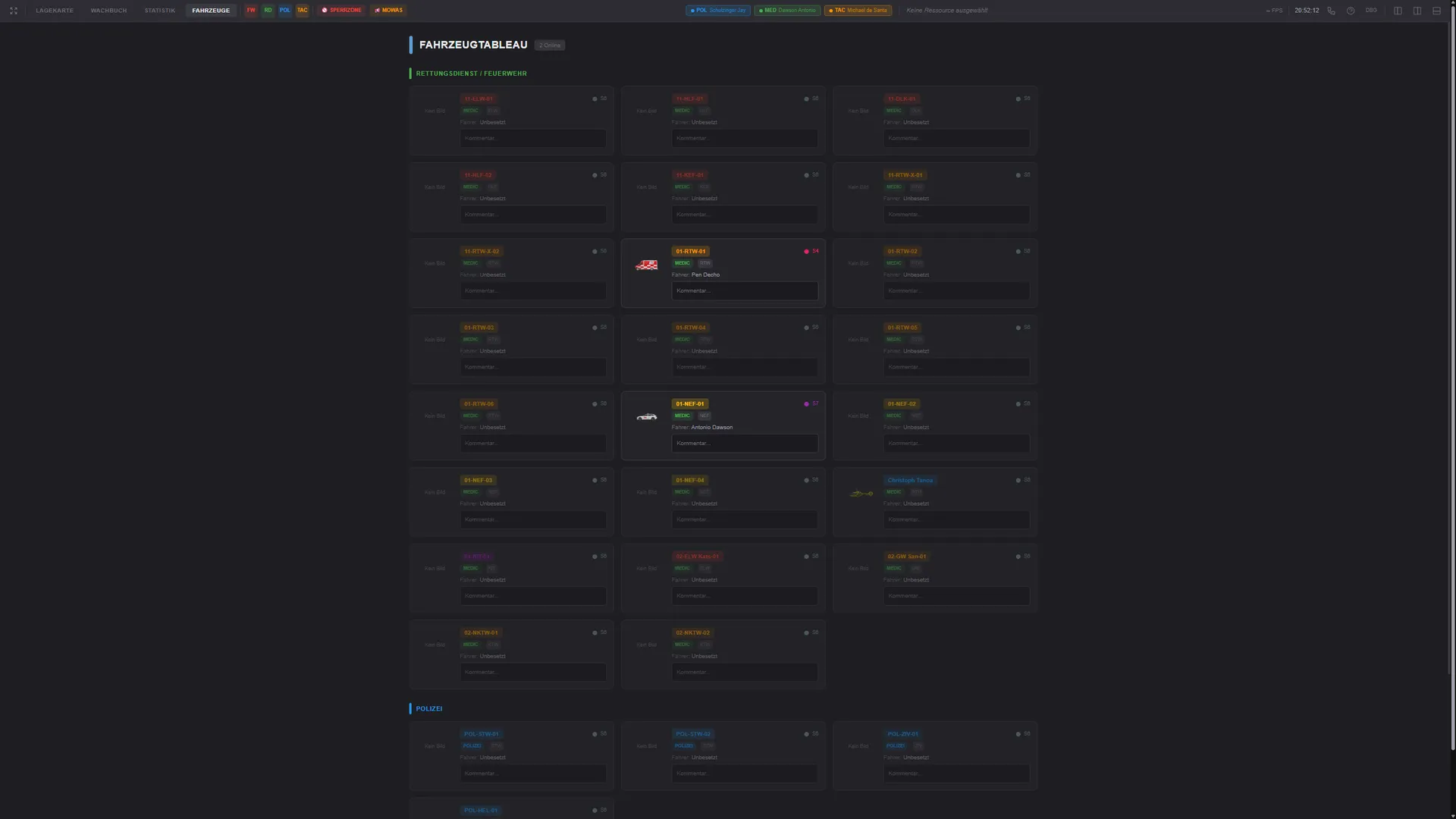This screenshot has width=1456, height=819.
Task: Select the MED Dawson Antonio unit badge
Action: pyautogui.click(x=787, y=11)
